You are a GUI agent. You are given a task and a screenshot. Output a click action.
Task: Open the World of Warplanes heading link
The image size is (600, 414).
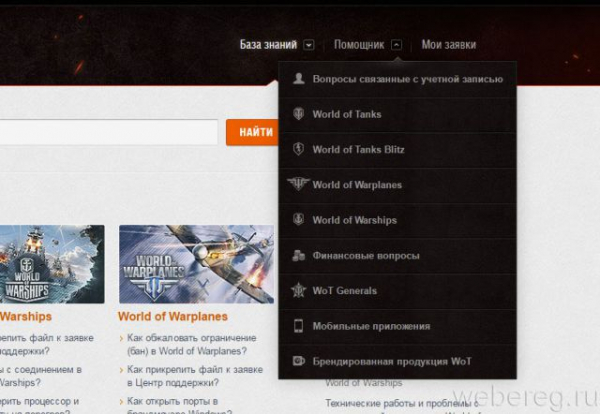click(173, 316)
